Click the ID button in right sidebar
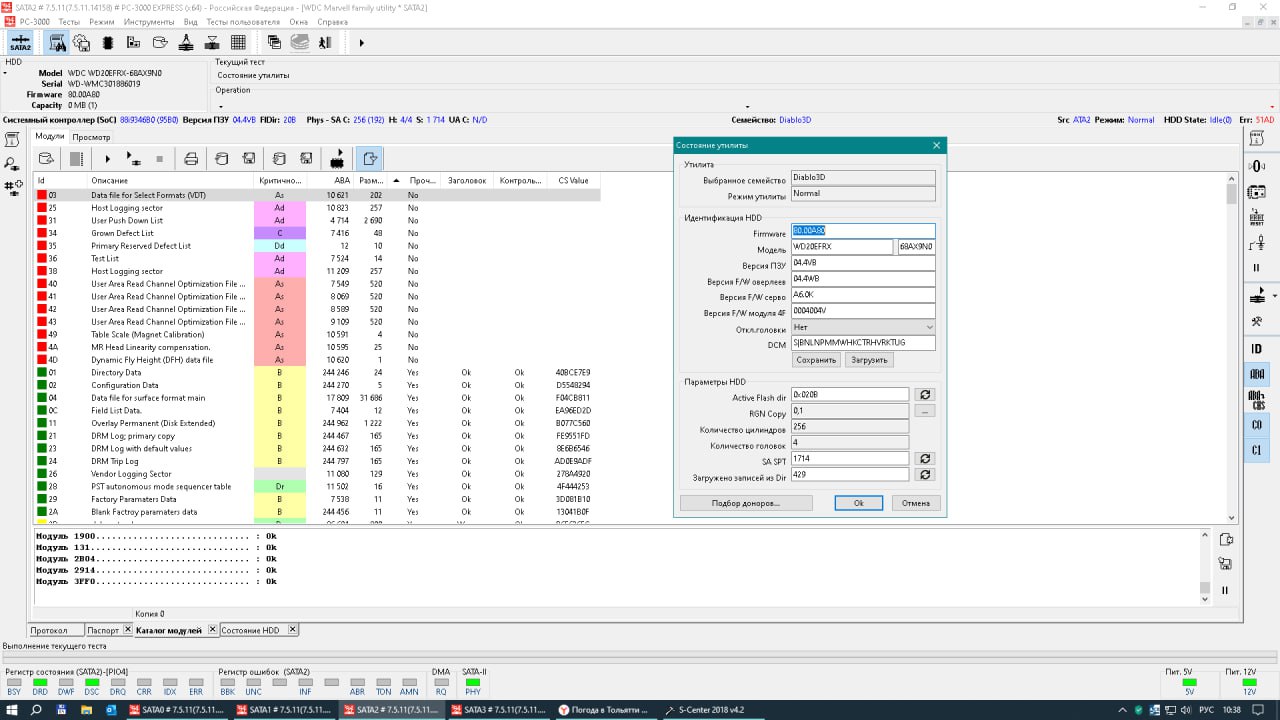The image size is (1280, 720). coord(1257,349)
